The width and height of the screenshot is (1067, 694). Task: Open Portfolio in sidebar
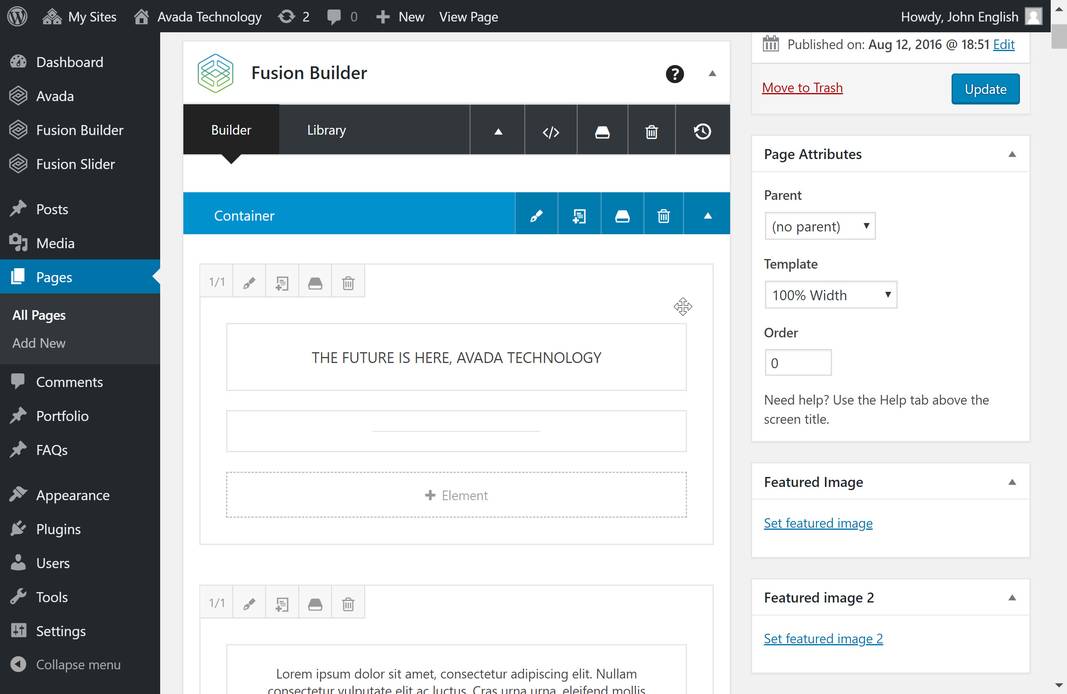pyautogui.click(x=80, y=416)
